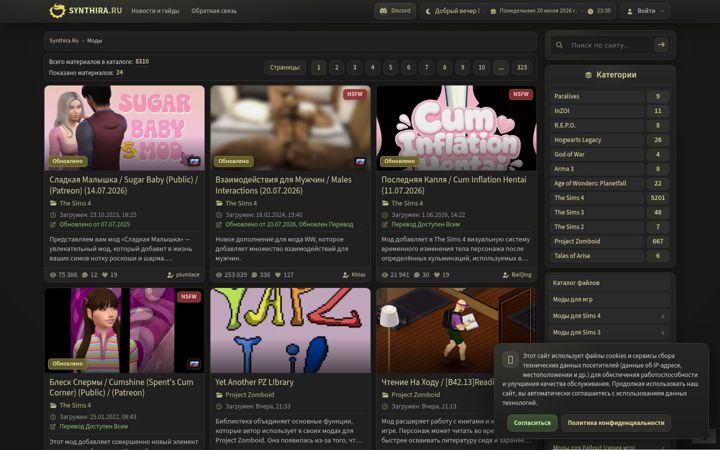Open Сладкая Малышка / Sugar Baby title link
Viewport: 720px width, 450px height.
point(124,185)
